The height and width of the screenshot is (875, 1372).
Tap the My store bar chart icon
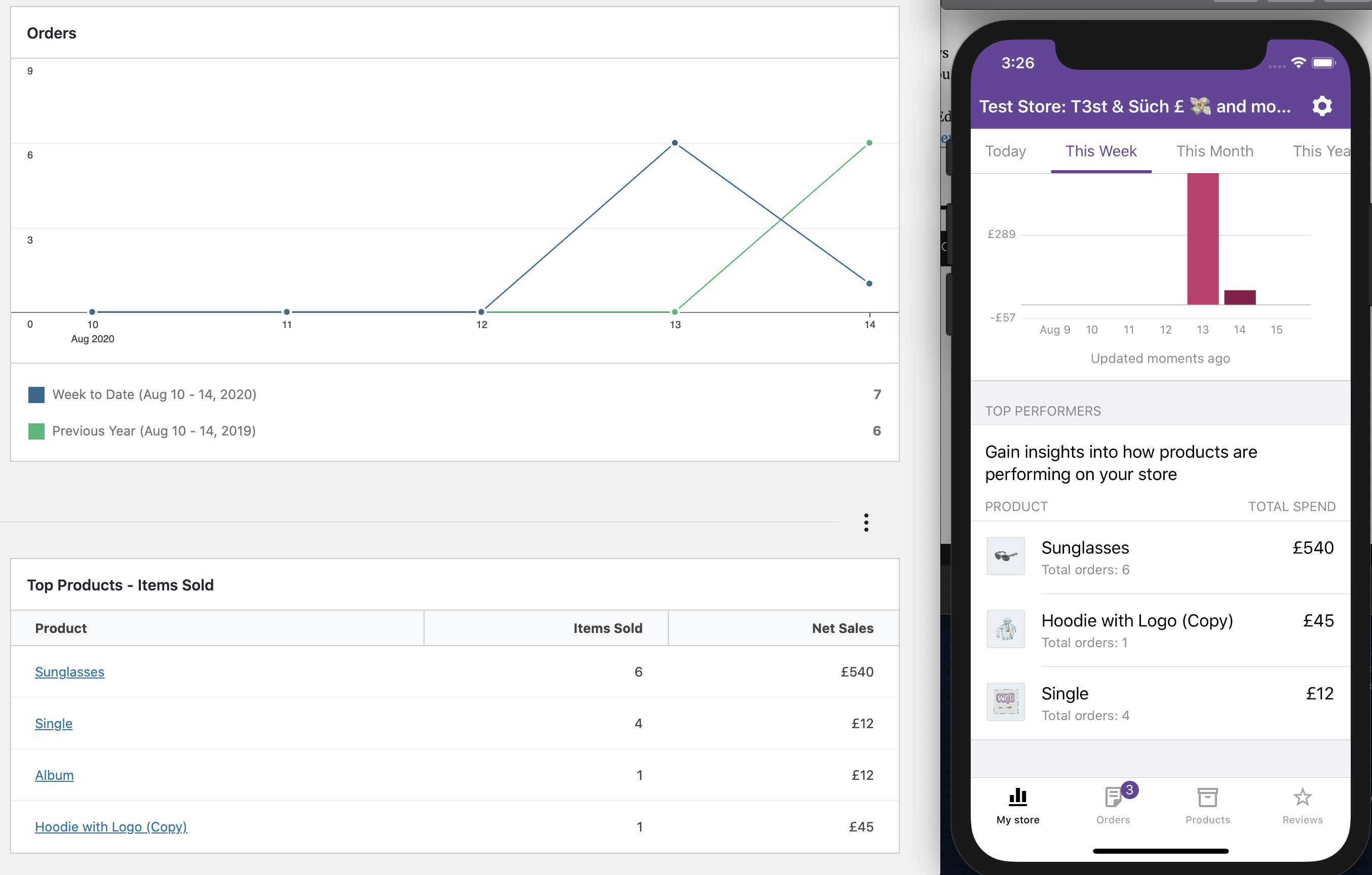click(x=1018, y=797)
